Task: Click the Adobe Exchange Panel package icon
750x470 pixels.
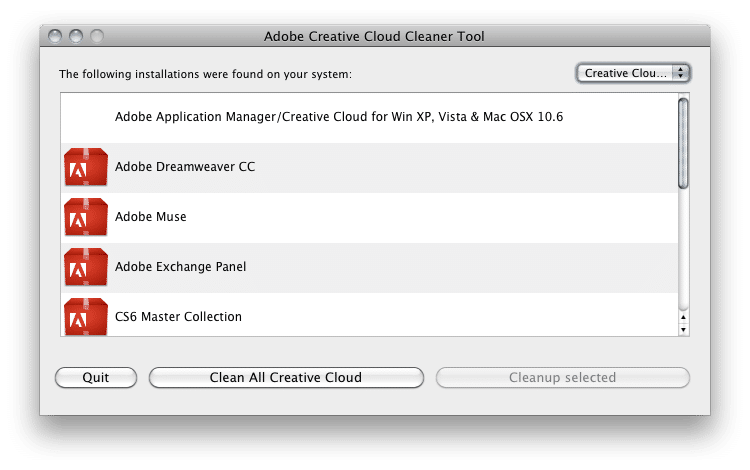Action: coord(86,267)
